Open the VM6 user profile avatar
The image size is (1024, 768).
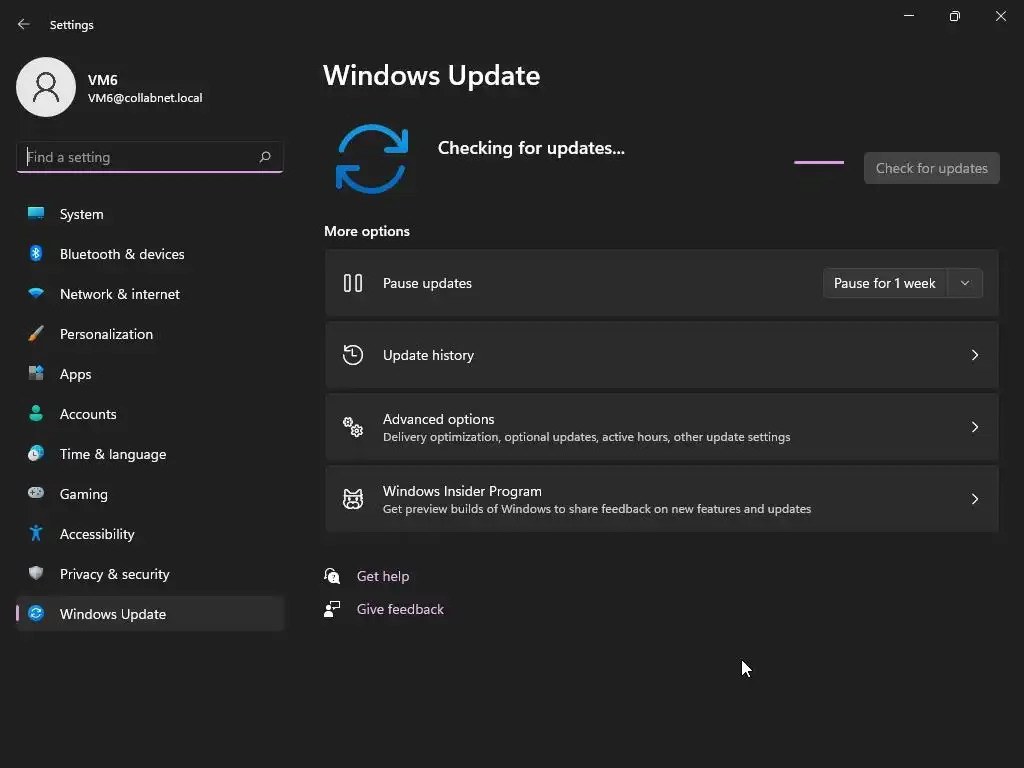click(46, 87)
